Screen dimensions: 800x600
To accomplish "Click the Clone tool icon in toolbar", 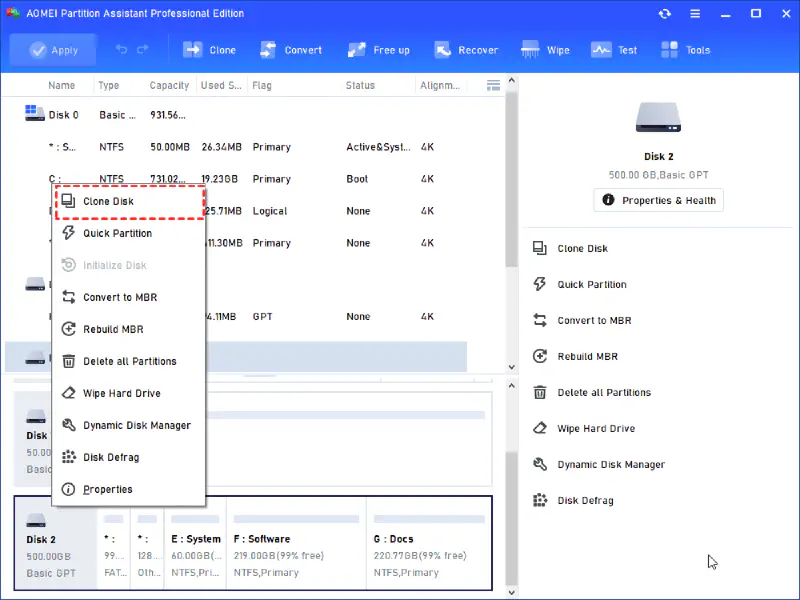I will 193,50.
